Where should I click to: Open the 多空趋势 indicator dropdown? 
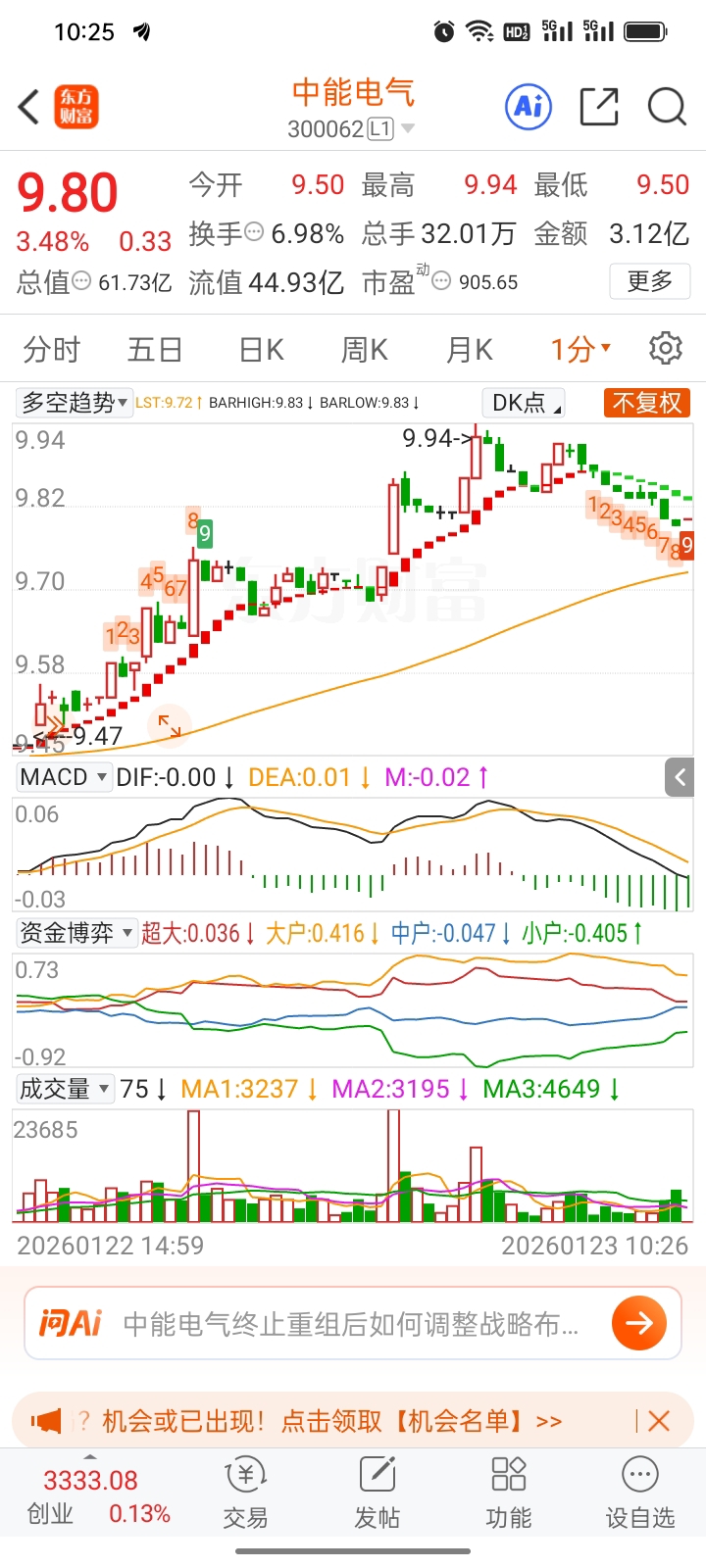(x=75, y=403)
